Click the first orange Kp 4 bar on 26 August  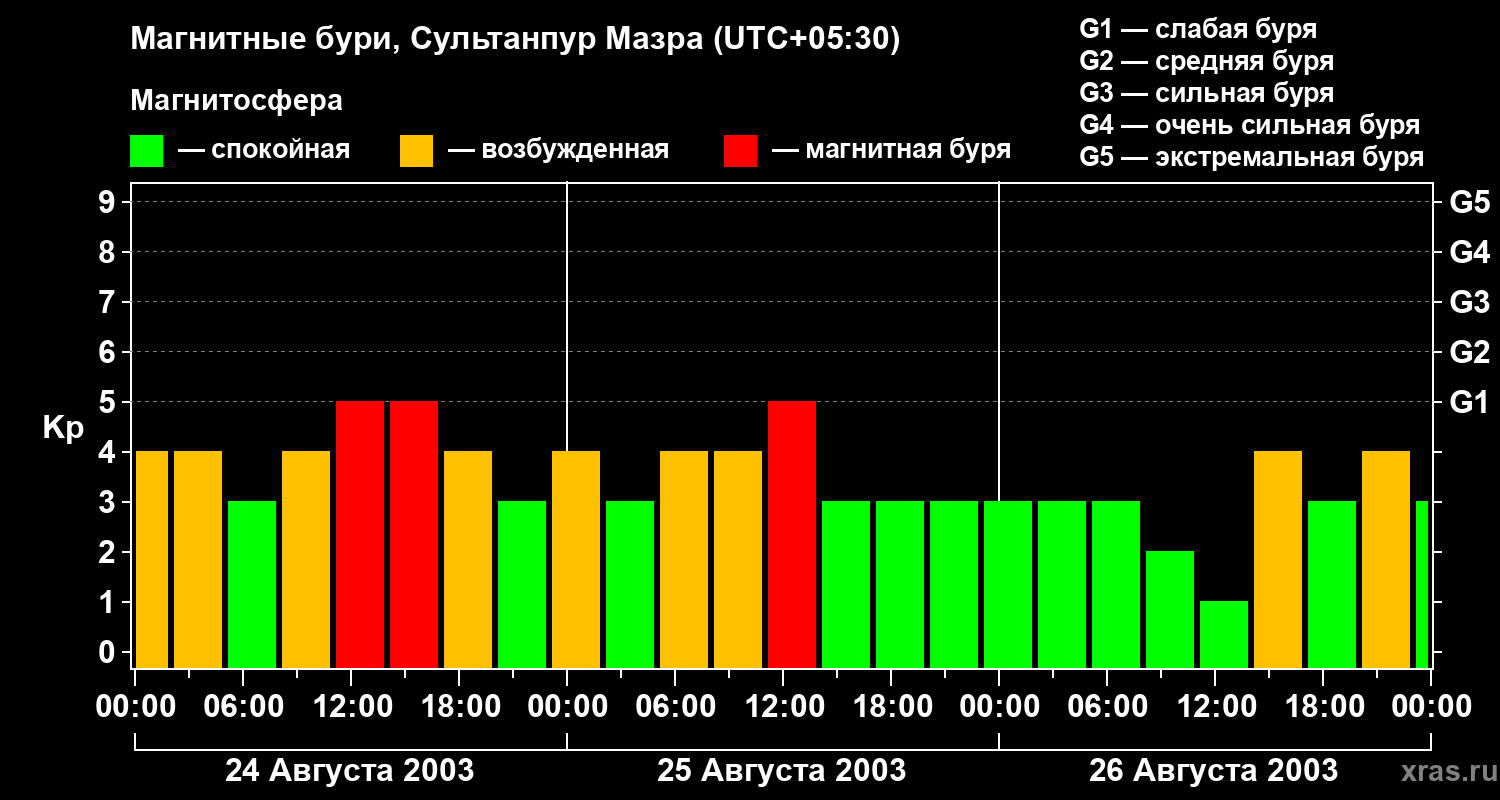1278,559
